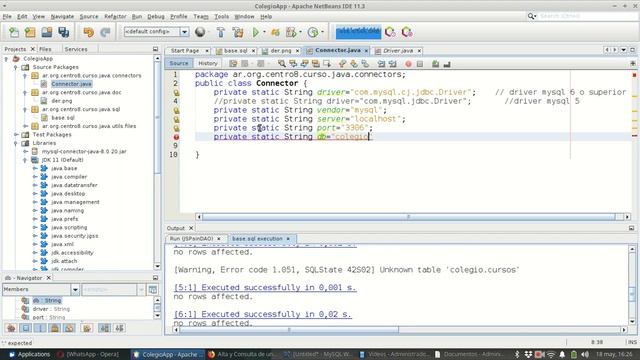Collapse the Libraries node

click(16, 143)
